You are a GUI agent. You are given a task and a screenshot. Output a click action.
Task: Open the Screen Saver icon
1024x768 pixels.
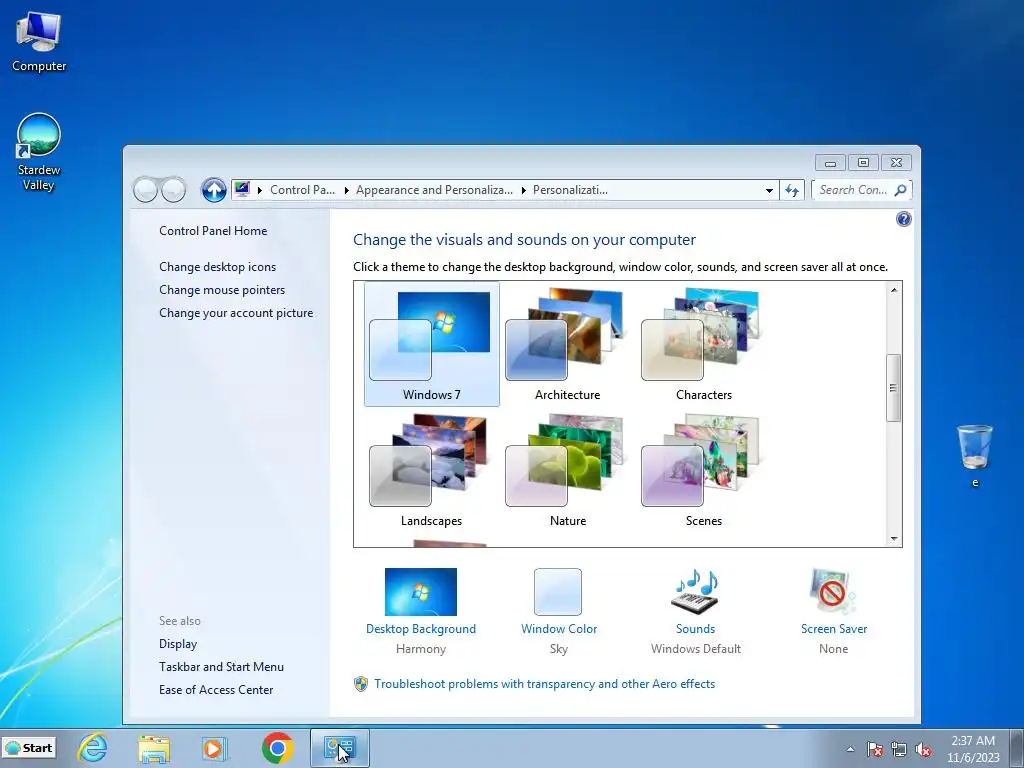(833, 591)
